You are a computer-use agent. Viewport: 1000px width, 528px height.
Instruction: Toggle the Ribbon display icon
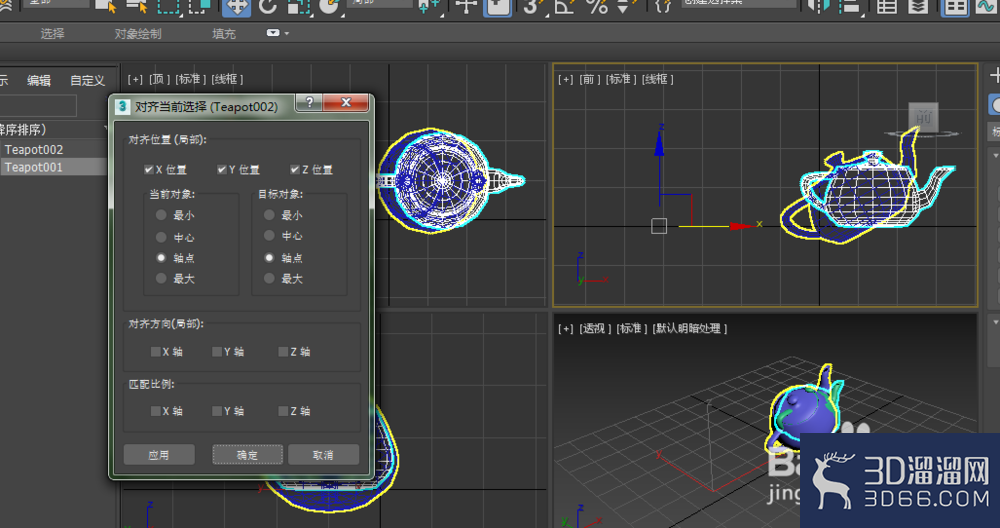click(955, 7)
